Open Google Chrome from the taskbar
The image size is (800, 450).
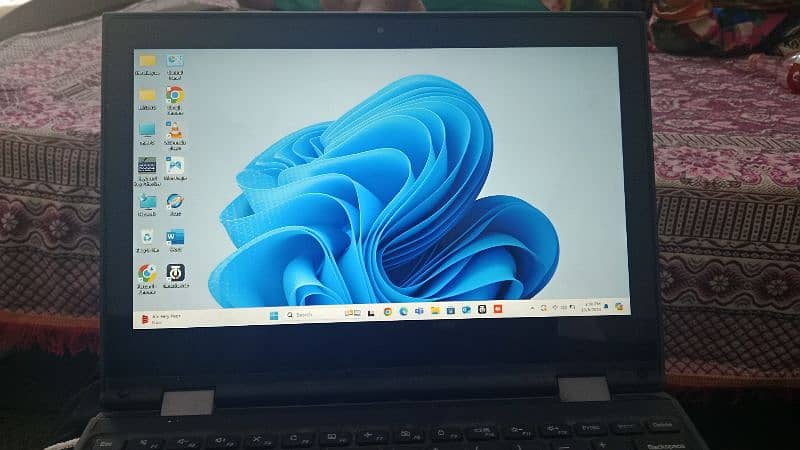tap(388, 312)
